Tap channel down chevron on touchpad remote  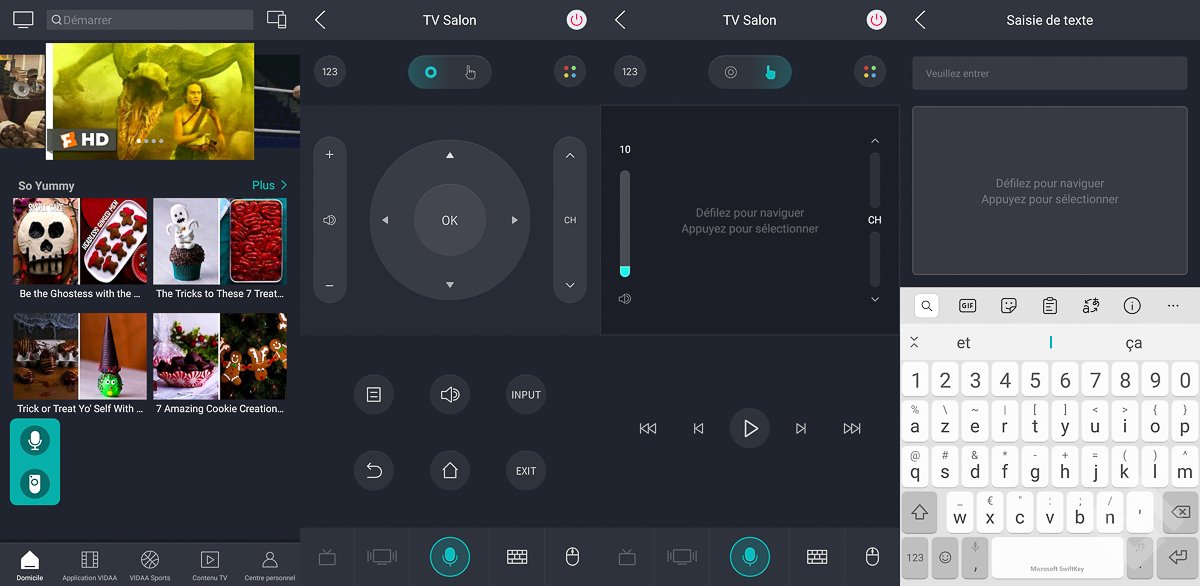pyautogui.click(x=875, y=299)
